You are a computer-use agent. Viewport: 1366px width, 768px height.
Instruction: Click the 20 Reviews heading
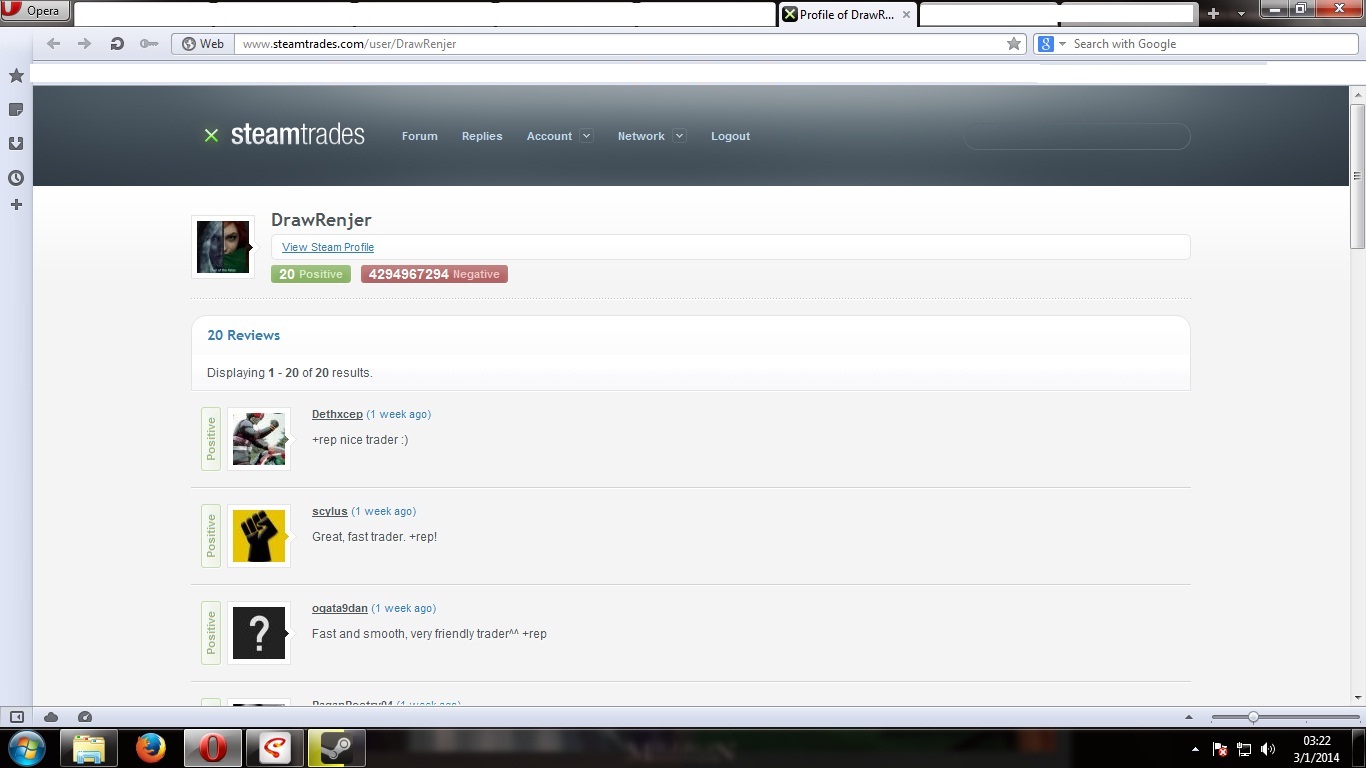point(244,335)
